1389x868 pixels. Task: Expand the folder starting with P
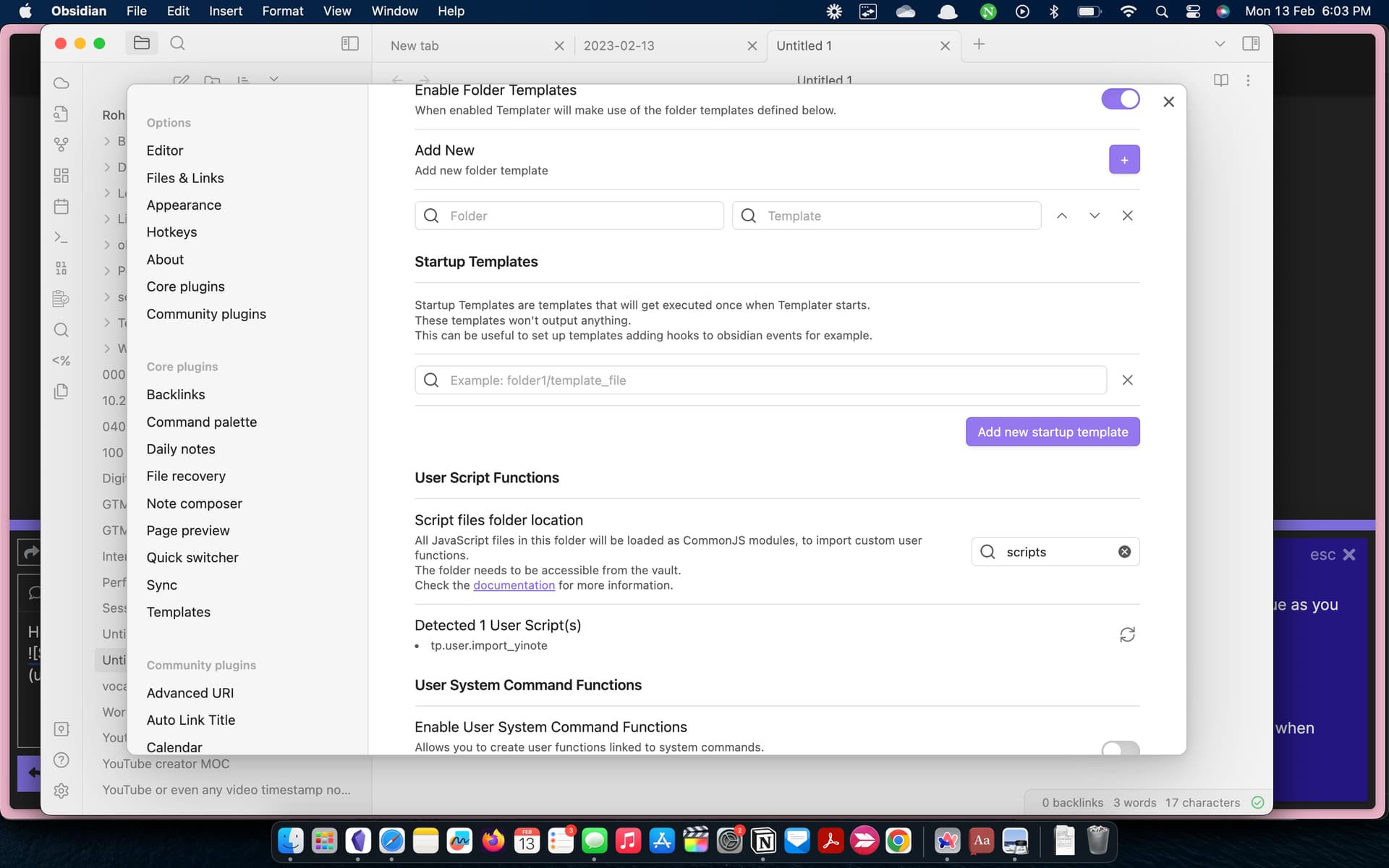pos(107,271)
